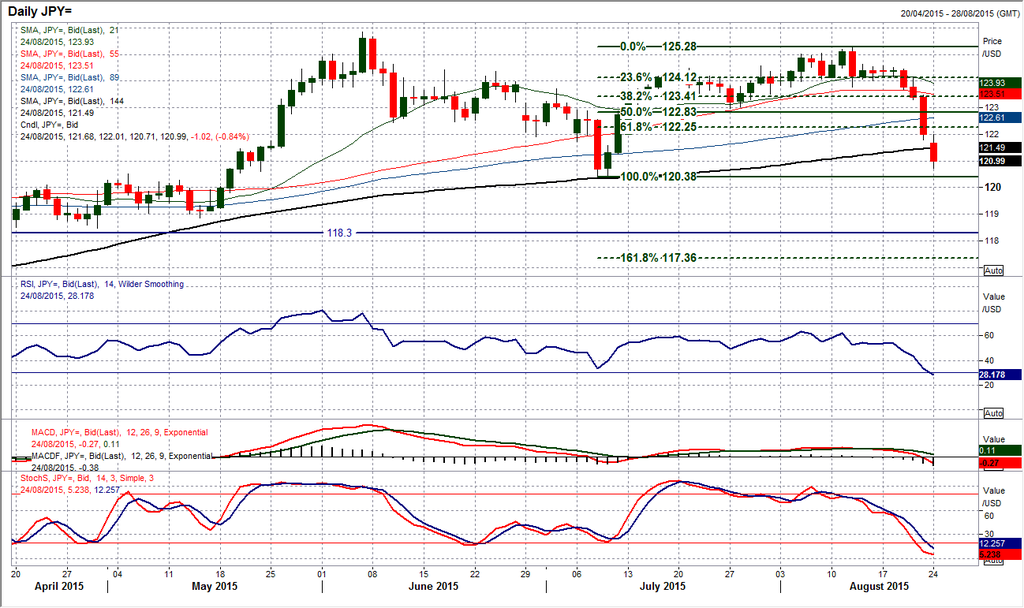Click the Auto scale button in RSI panel
Screen dimensions: 1024x608
tap(993, 413)
